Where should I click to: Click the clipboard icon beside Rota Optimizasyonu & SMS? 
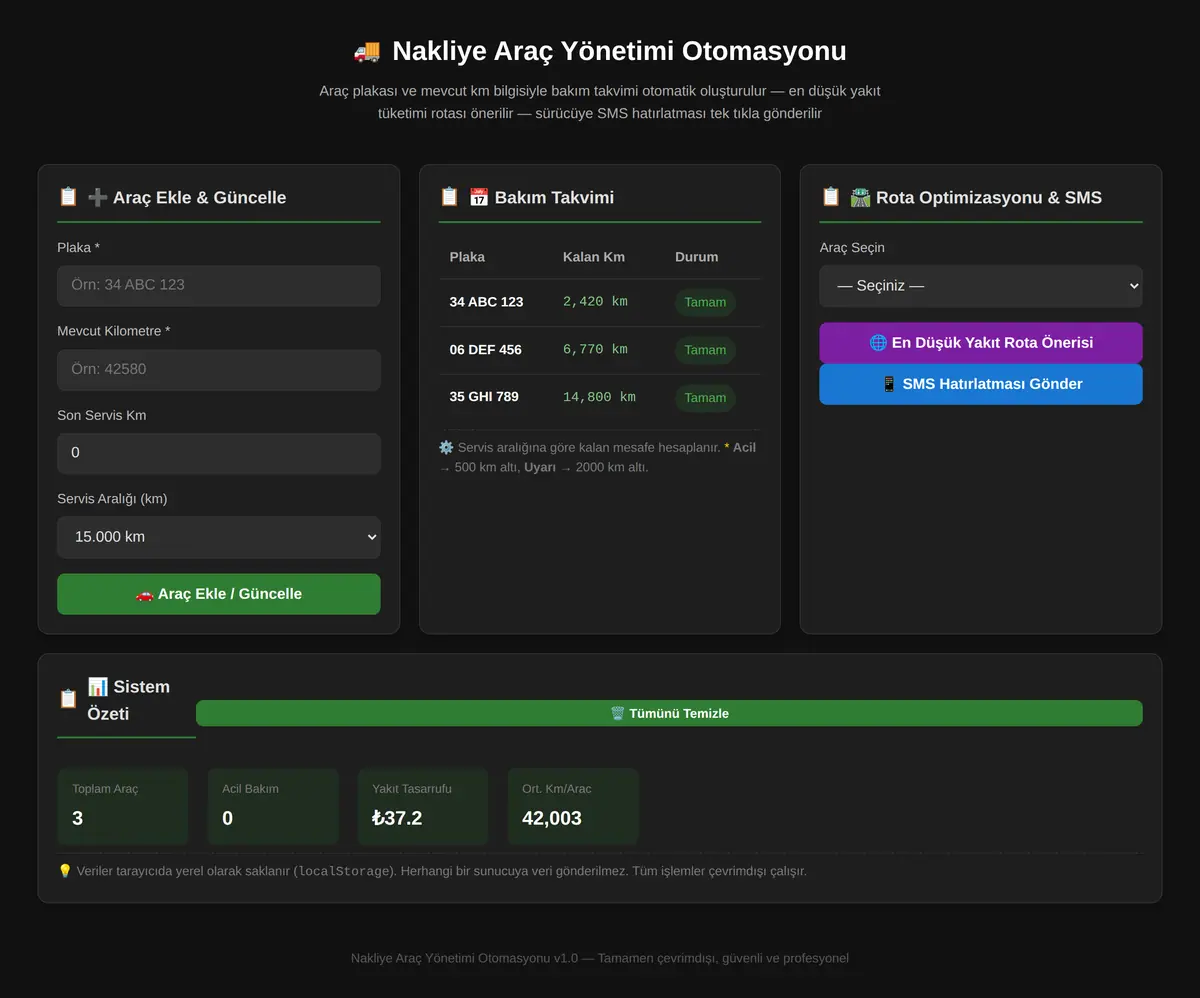point(830,197)
